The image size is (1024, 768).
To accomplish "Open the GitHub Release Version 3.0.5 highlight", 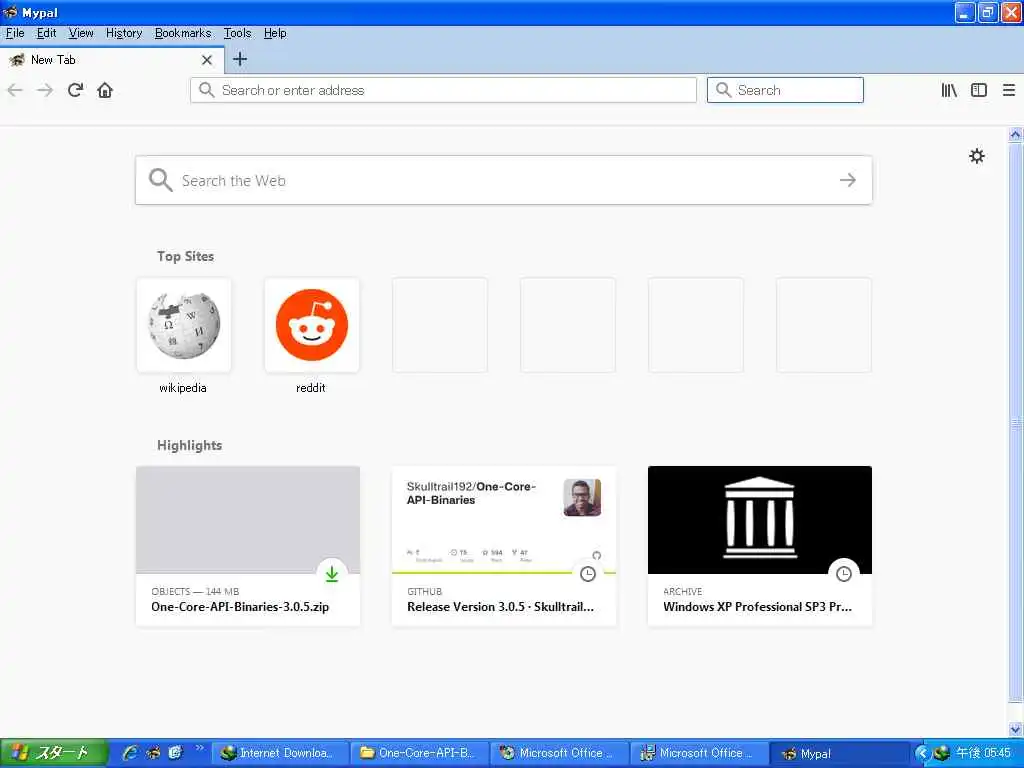I will tap(504, 546).
